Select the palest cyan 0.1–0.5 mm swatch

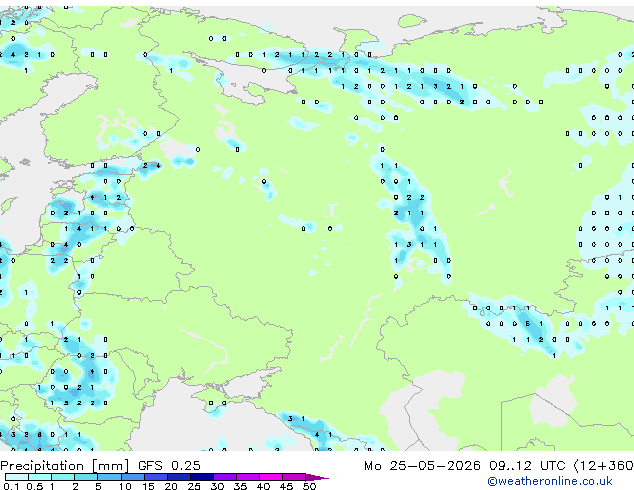point(17,477)
